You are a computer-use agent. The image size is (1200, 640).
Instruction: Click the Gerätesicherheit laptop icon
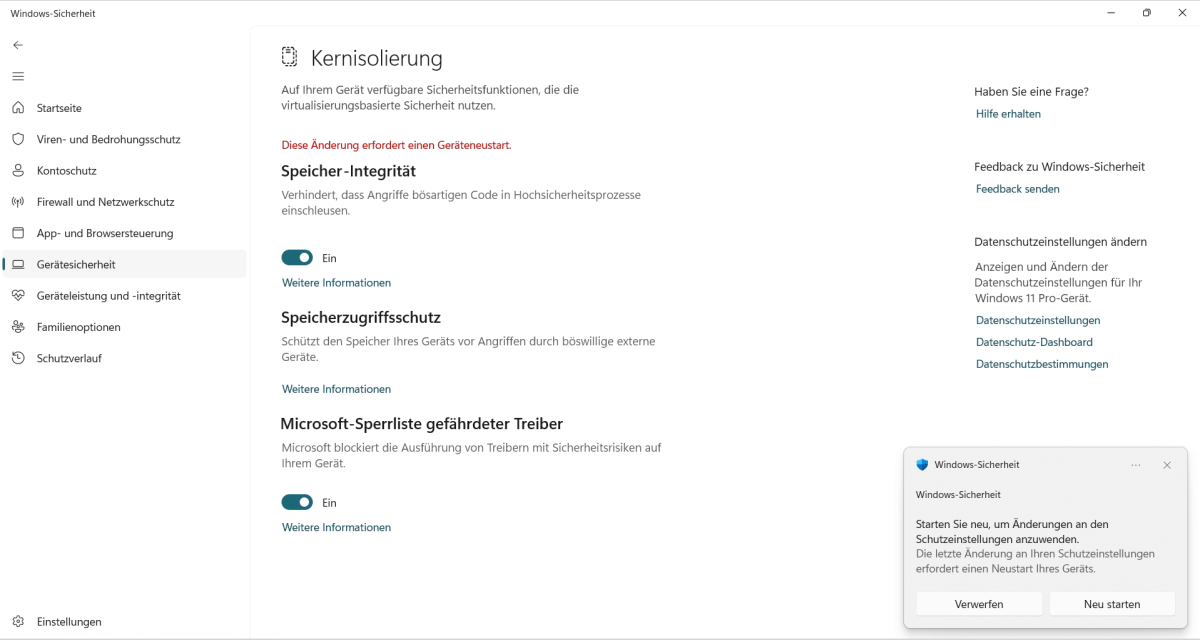point(18,265)
